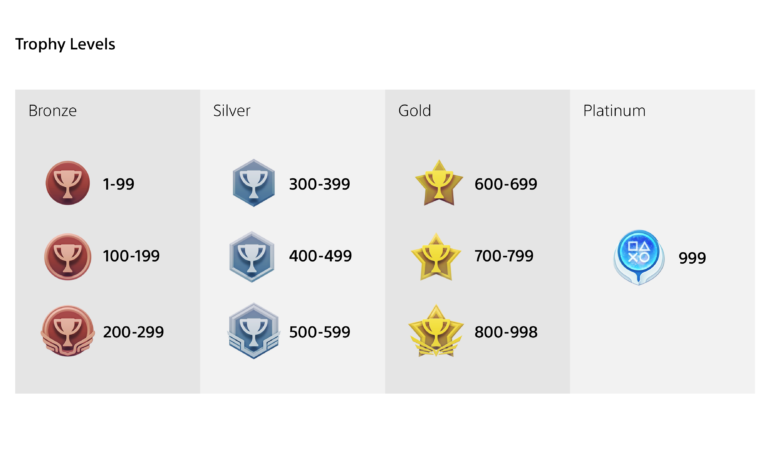Viewport: 770px width, 470px height.
Task: Click the winged bronze trophy icon for 200-299
Action: point(68,332)
